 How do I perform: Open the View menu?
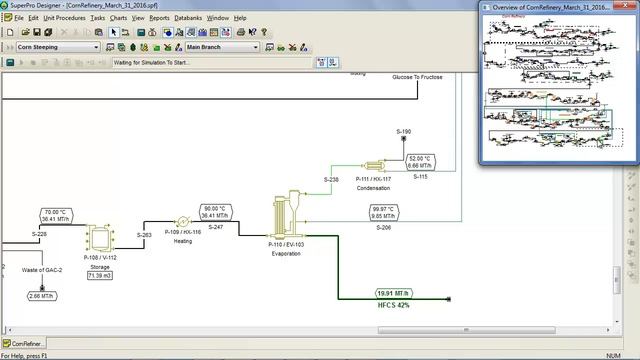pyautogui.click(x=138, y=18)
